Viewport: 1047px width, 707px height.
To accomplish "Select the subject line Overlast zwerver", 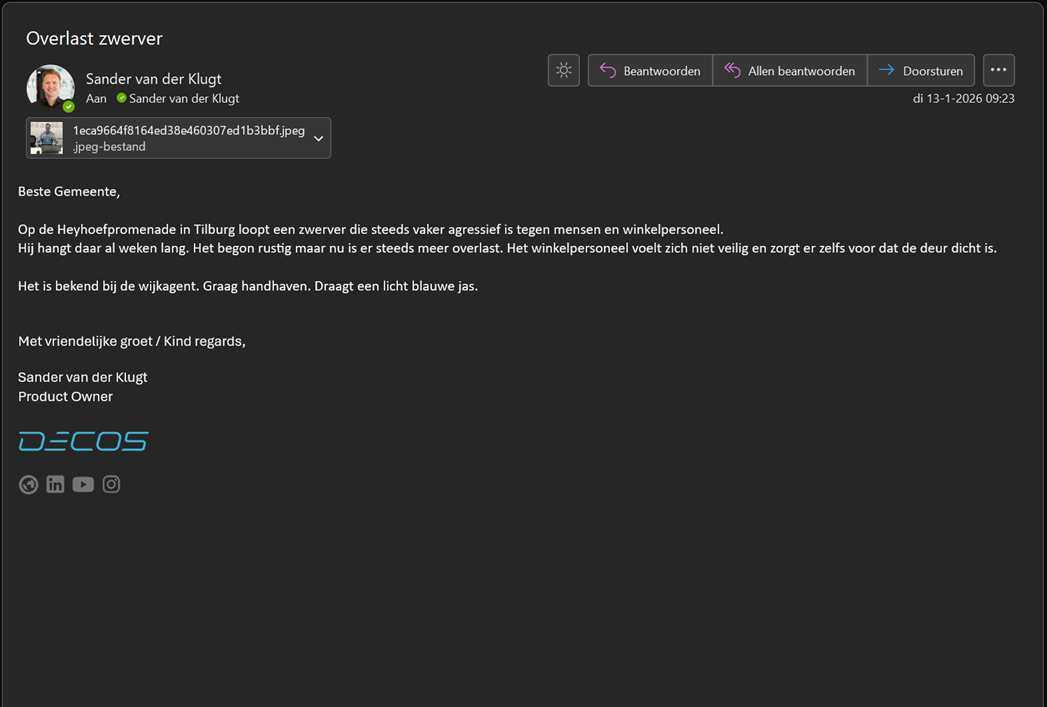I will [x=93, y=38].
